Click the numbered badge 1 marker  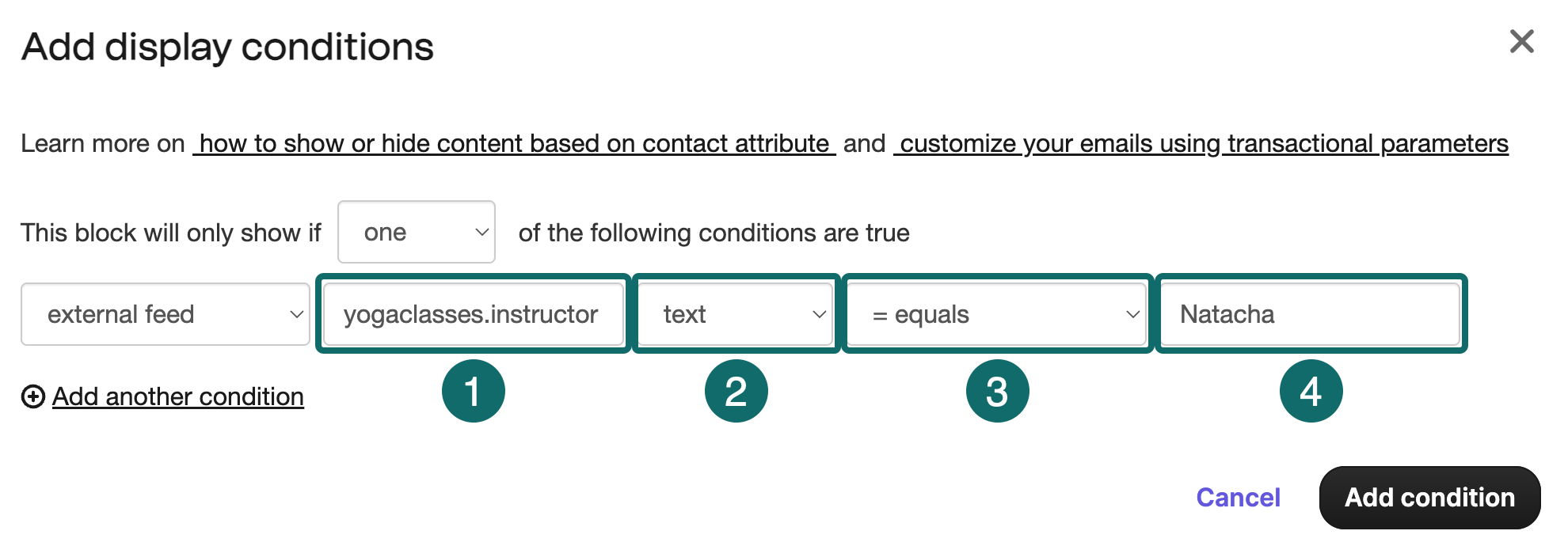tap(473, 391)
